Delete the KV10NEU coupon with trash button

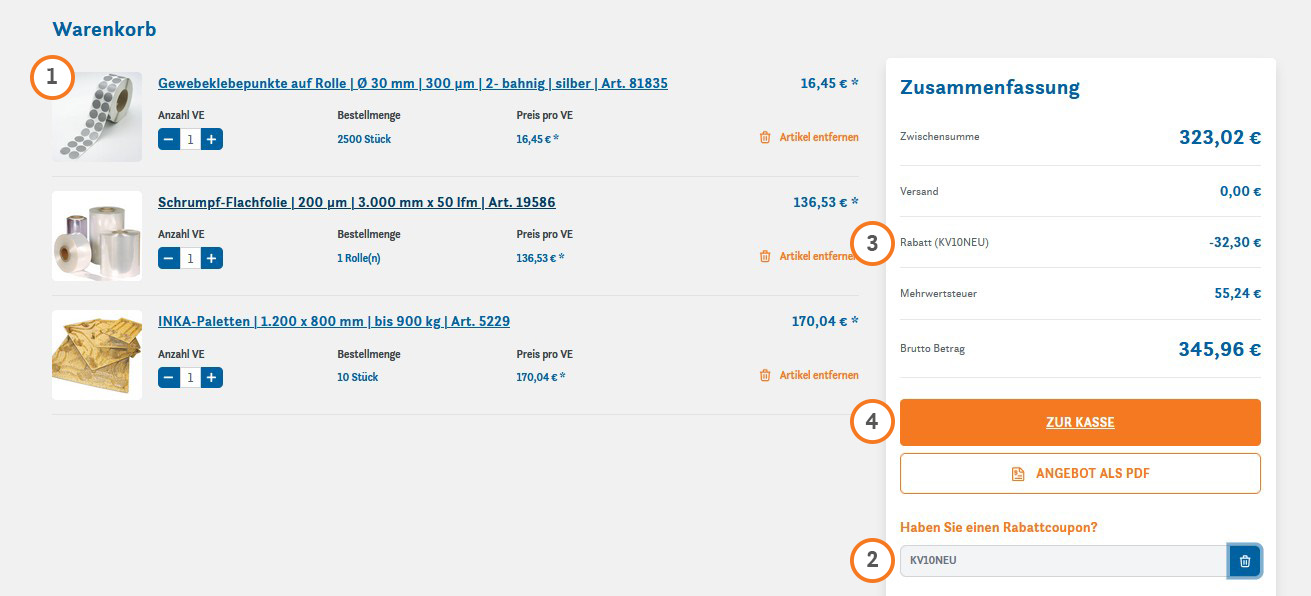(1245, 561)
